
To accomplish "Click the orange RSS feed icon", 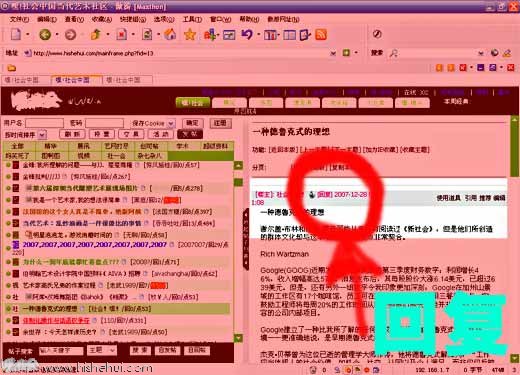I will point(321,35).
